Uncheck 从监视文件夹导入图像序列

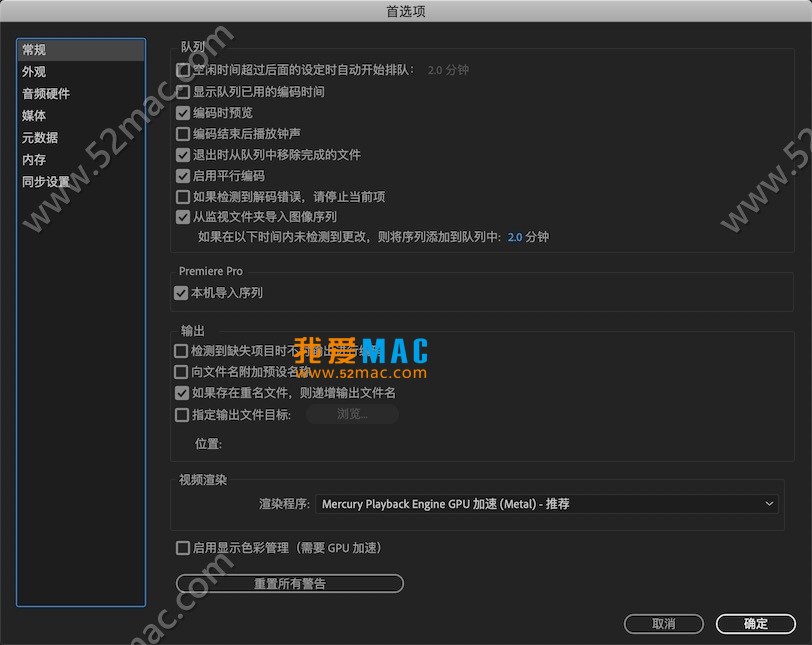click(x=183, y=217)
